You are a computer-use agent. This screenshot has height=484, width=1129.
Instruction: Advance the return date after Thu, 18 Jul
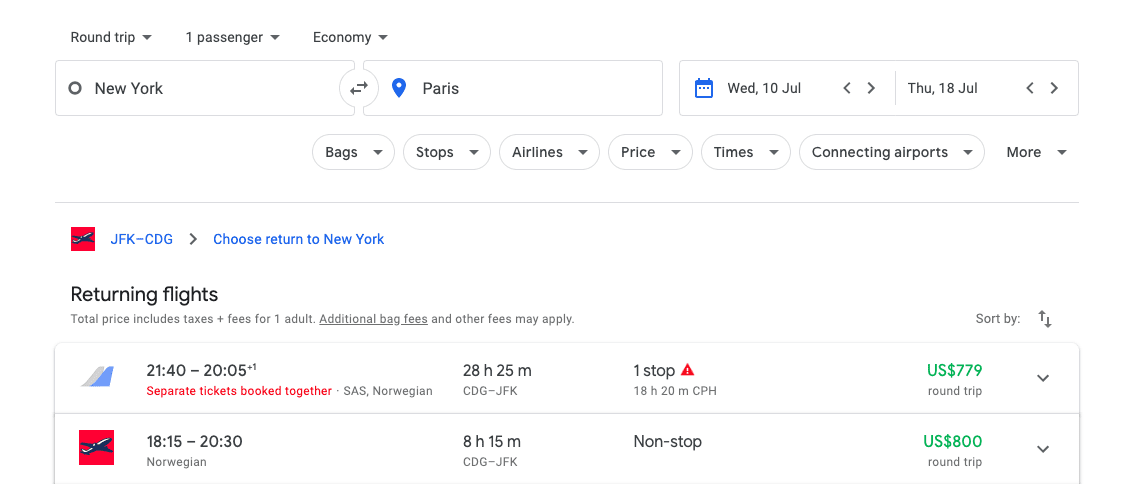1054,88
